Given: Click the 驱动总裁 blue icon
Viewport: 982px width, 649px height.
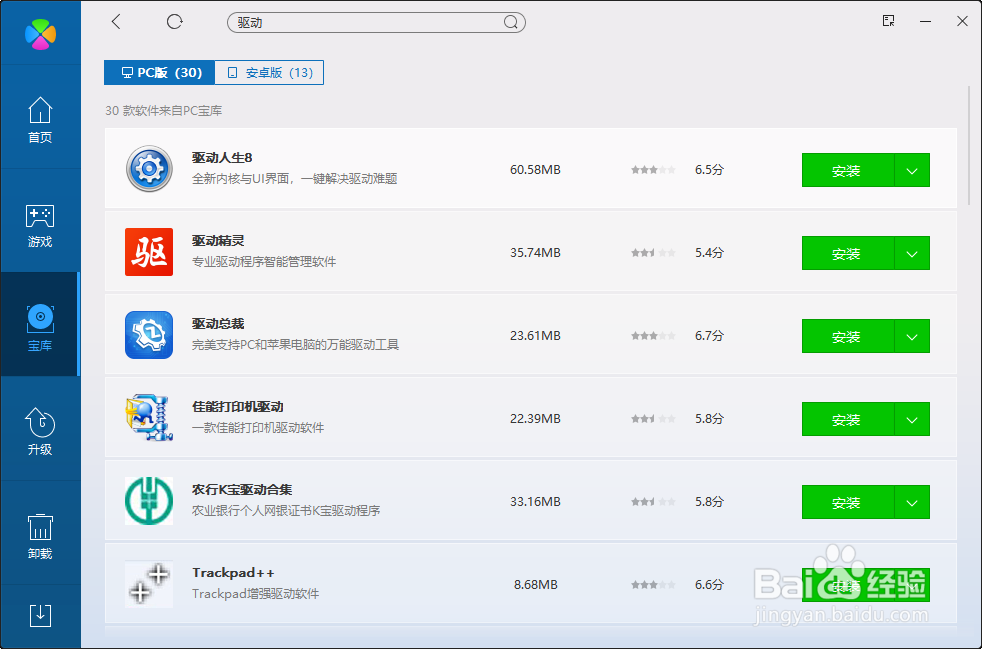Looking at the screenshot, I should (149, 335).
